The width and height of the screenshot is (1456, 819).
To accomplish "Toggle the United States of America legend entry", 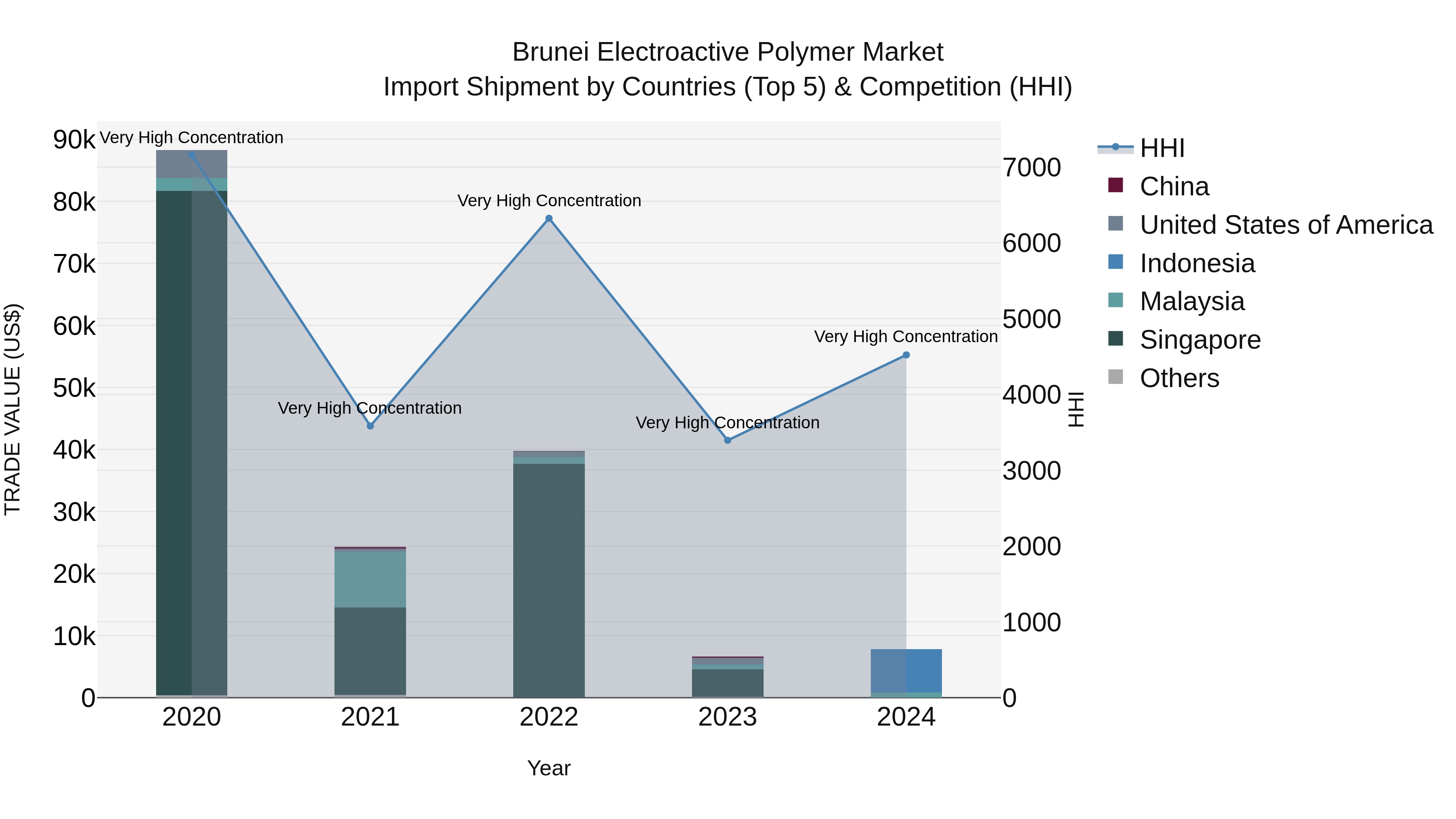I will [x=1270, y=225].
